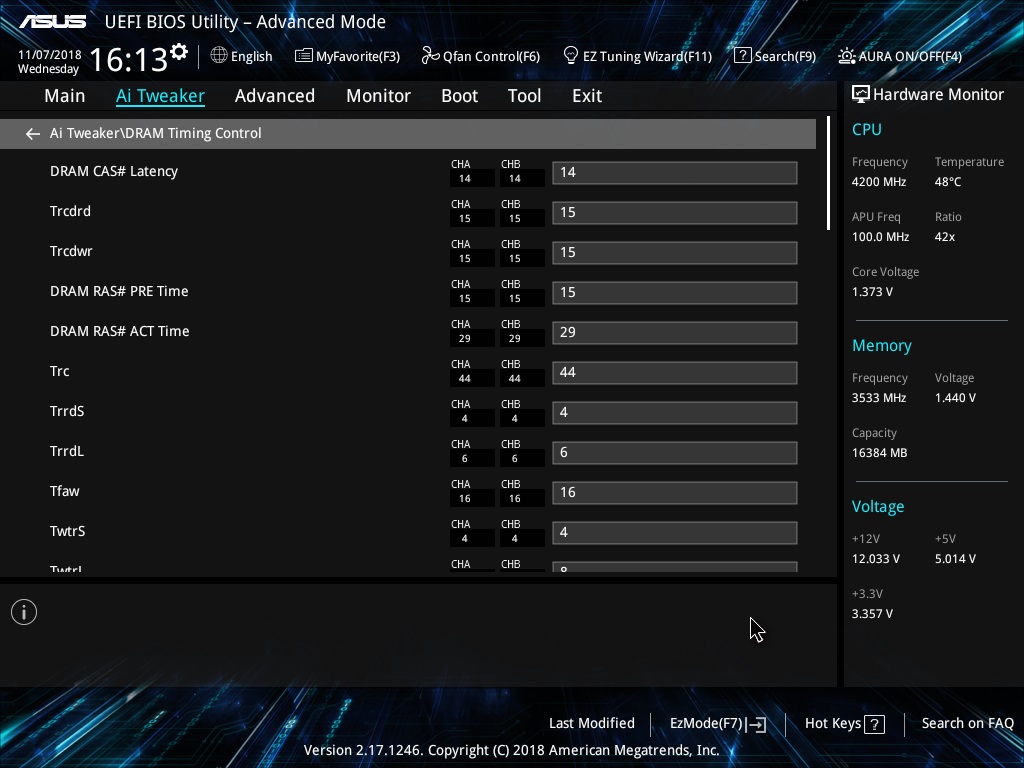Click the back arrow beside DRAM Timing Control

coord(33,134)
